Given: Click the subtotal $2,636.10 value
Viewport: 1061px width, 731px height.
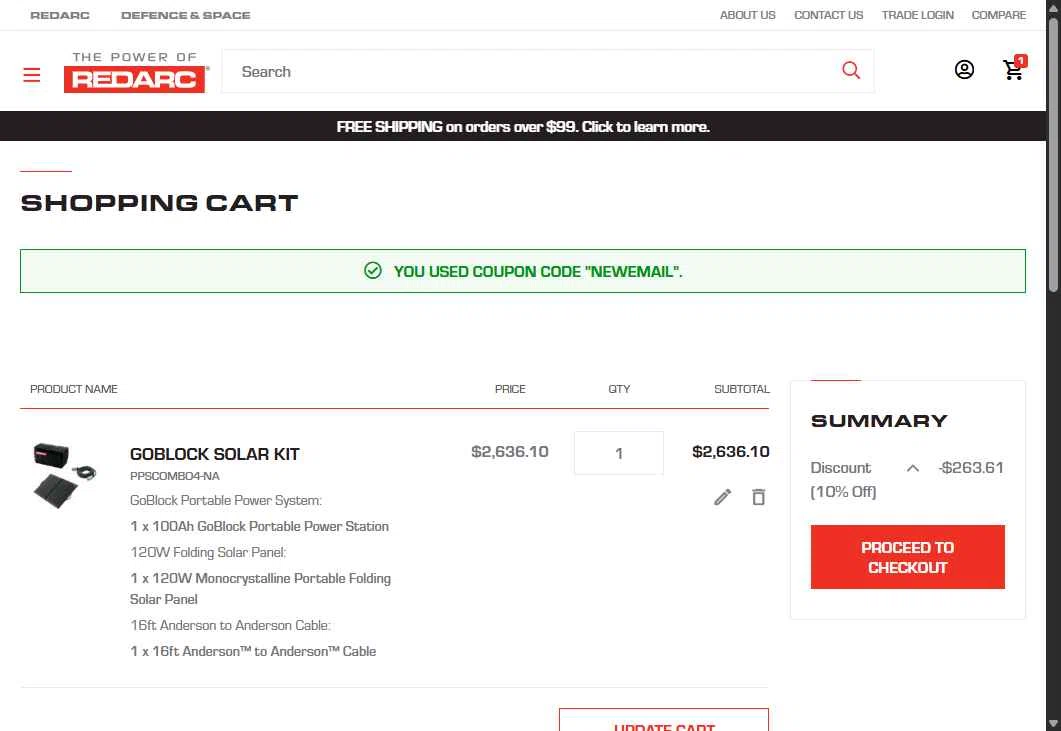Looking at the screenshot, I should (731, 451).
